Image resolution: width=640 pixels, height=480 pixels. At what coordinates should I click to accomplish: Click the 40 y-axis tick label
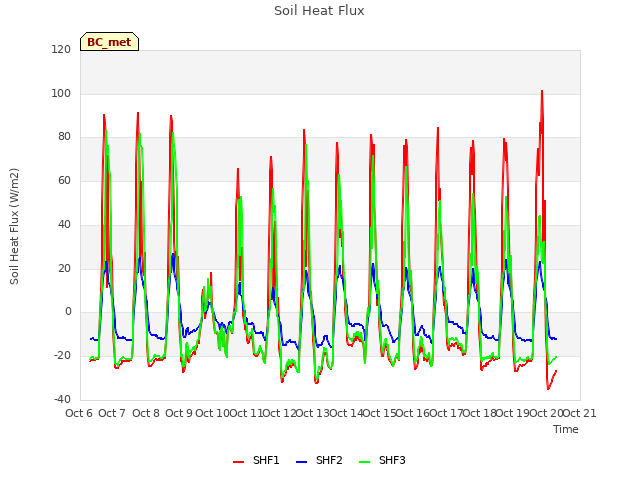click(64, 224)
